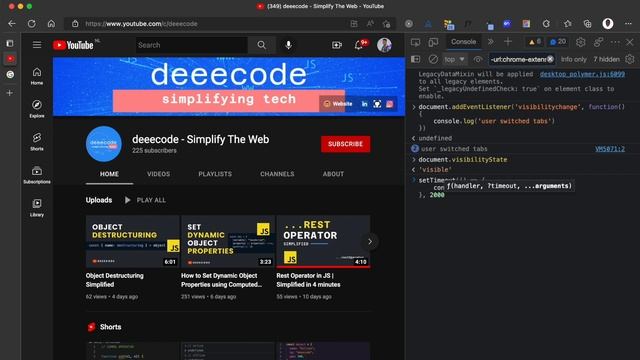Show more DevTools tabs with double chevron
Image resolution: width=640 pixels, height=360 pixels.
click(x=491, y=42)
